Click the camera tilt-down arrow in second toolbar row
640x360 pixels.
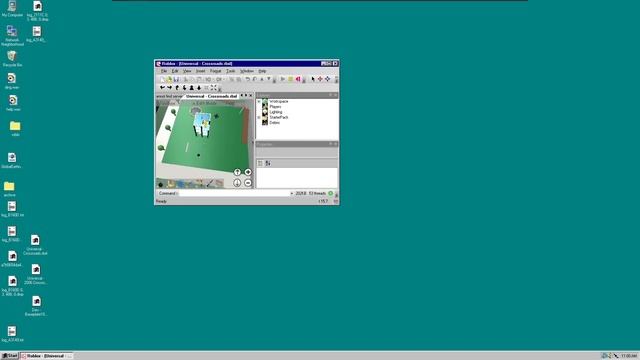point(184,88)
